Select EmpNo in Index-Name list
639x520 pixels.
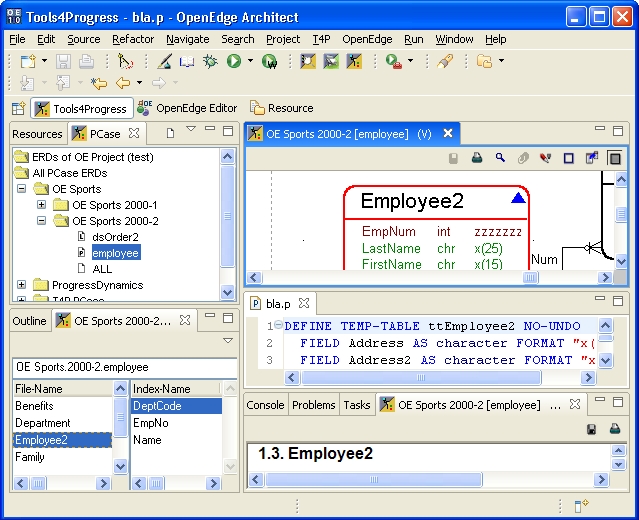(151, 423)
